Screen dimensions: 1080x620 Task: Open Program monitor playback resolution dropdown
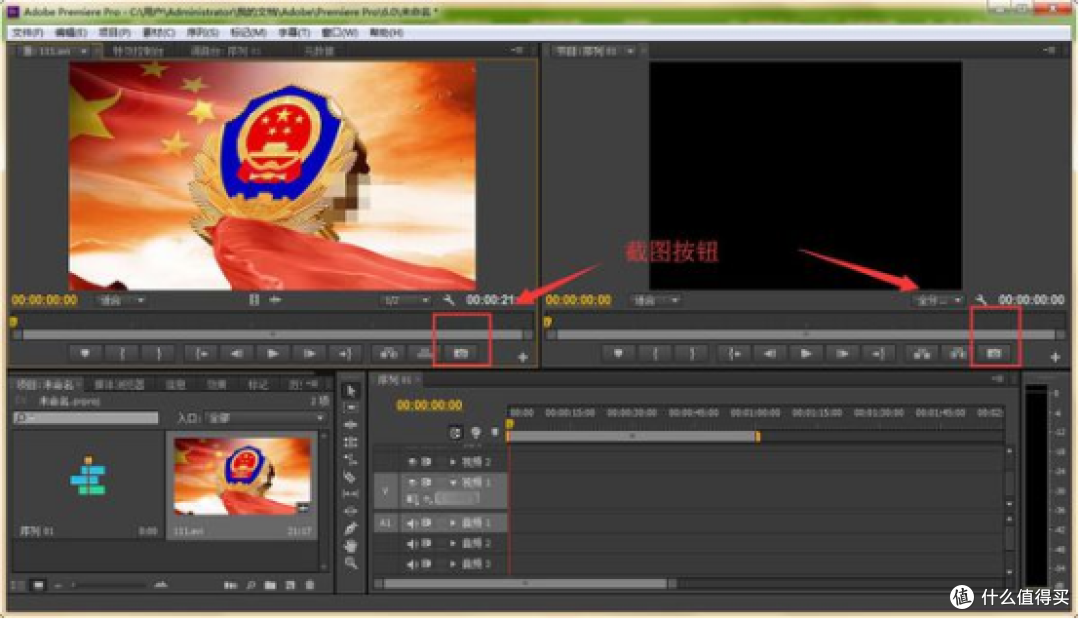937,300
